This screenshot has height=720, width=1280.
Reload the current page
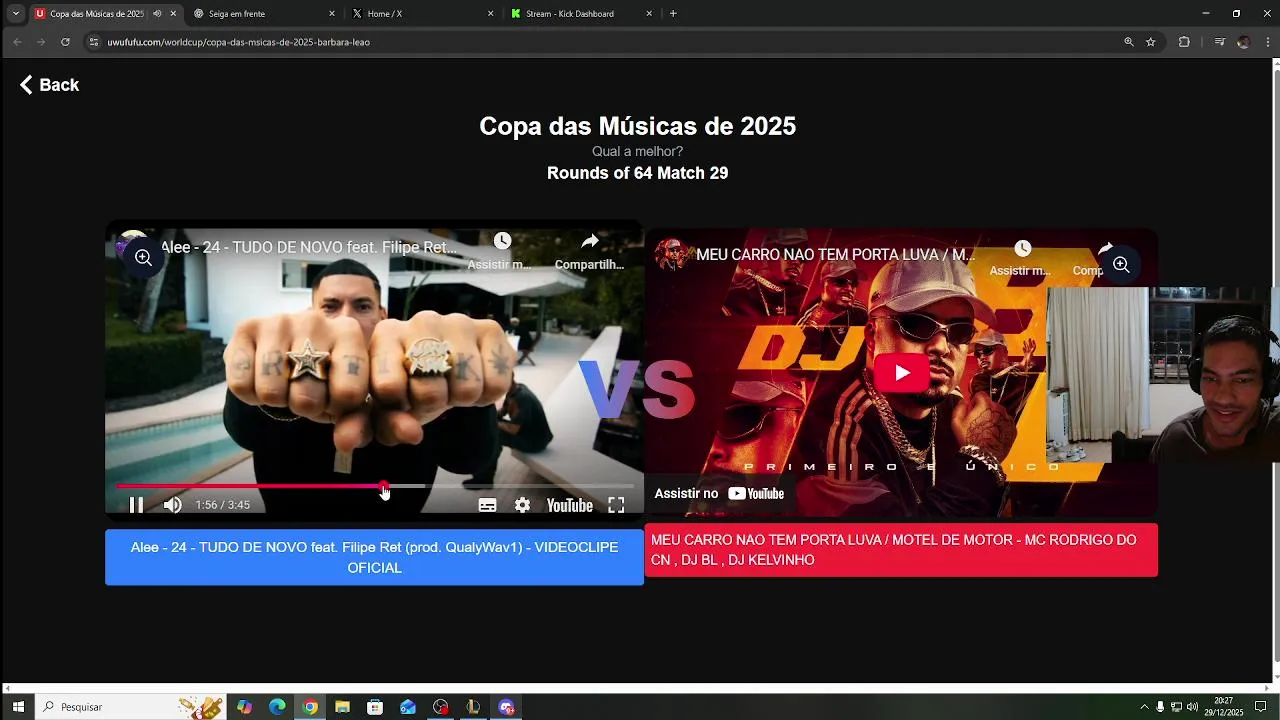(65, 42)
